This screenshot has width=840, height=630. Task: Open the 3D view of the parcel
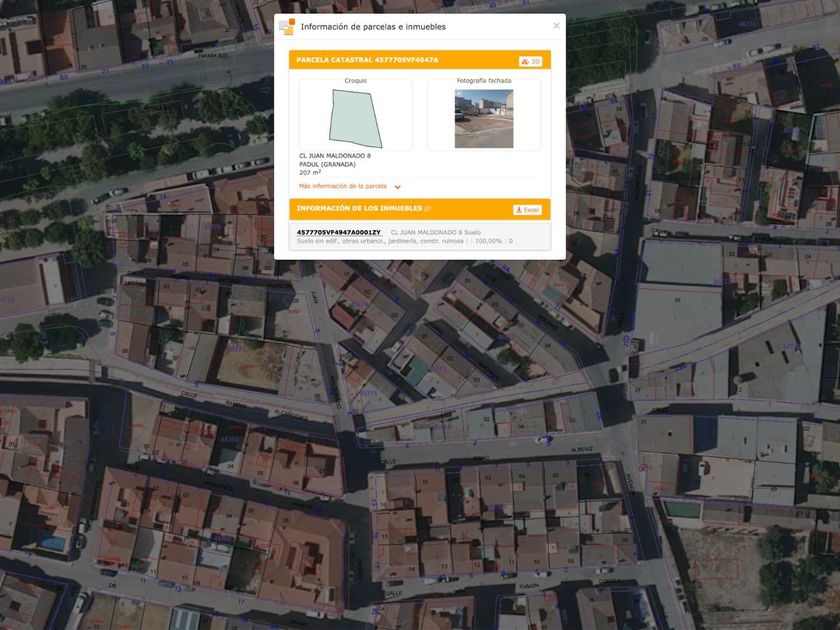[530, 62]
